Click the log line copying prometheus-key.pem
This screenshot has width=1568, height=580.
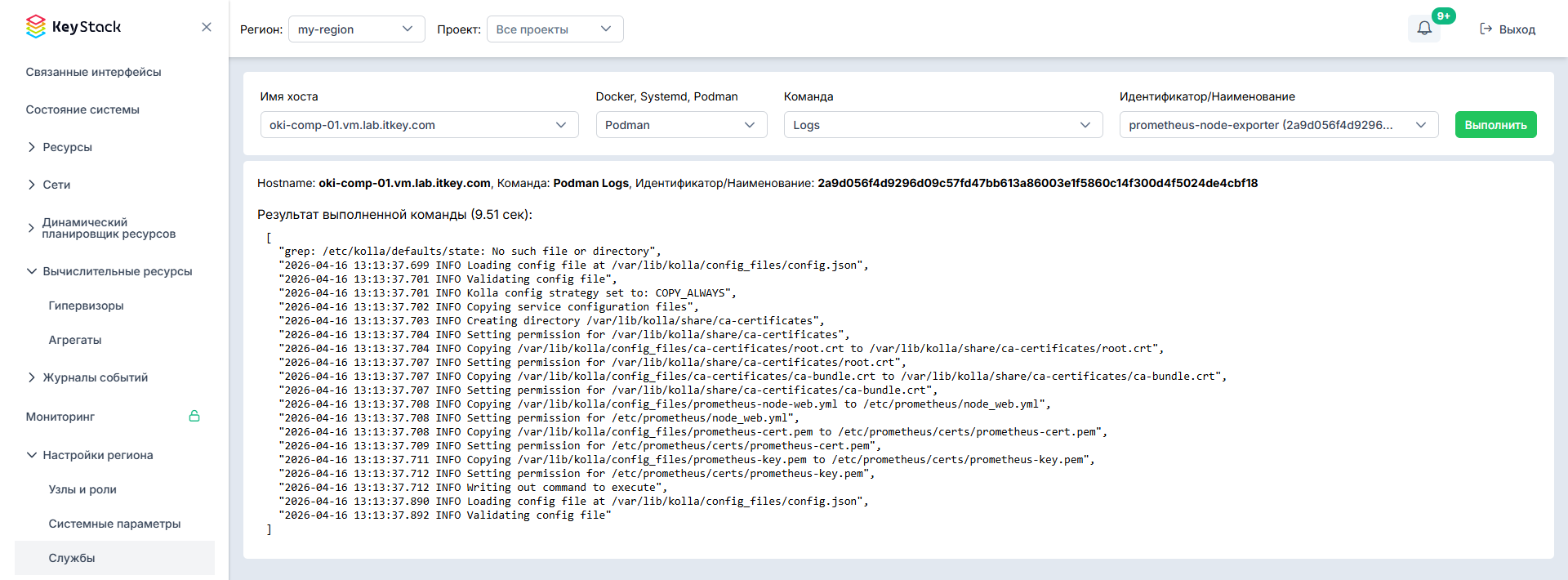pyautogui.click(x=687, y=459)
